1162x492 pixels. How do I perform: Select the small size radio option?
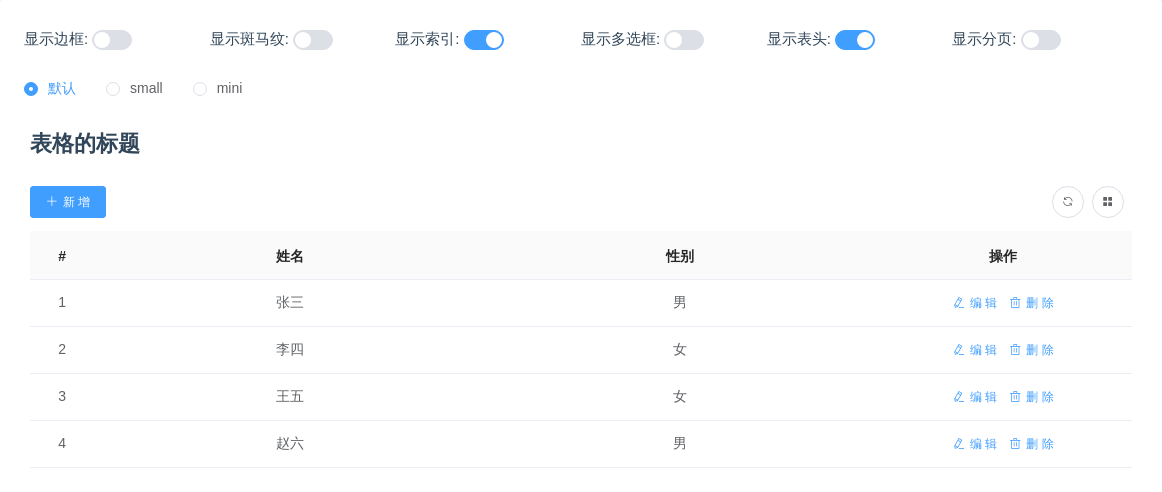(x=113, y=89)
